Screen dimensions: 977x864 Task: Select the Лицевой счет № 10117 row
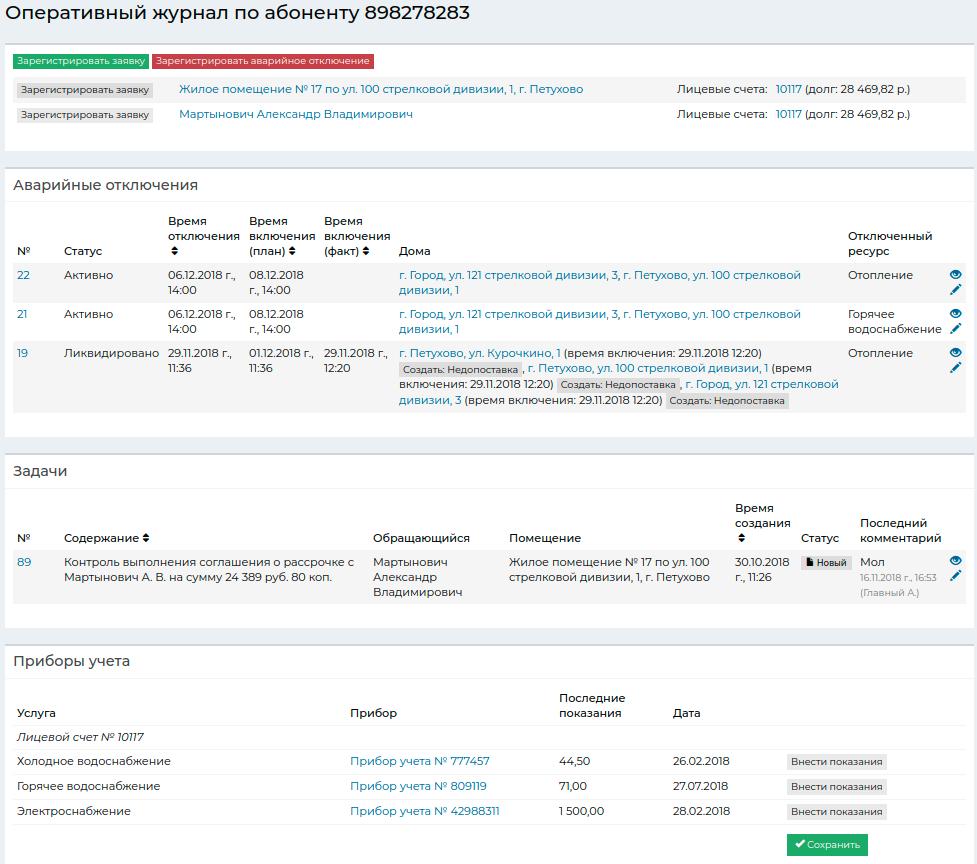489,737
